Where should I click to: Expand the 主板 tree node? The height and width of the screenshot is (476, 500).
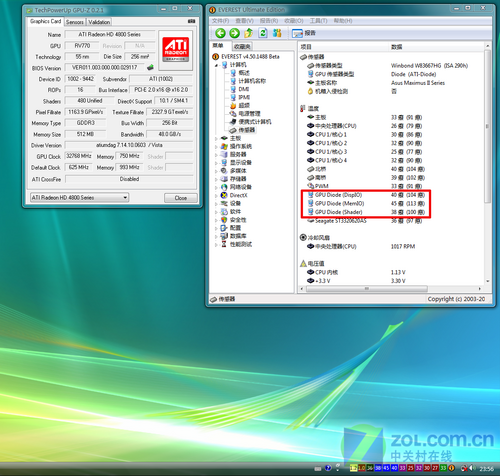(x=216, y=138)
